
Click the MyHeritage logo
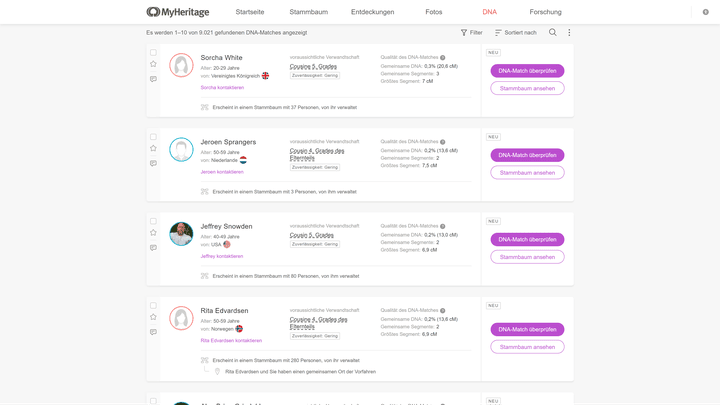coord(178,12)
